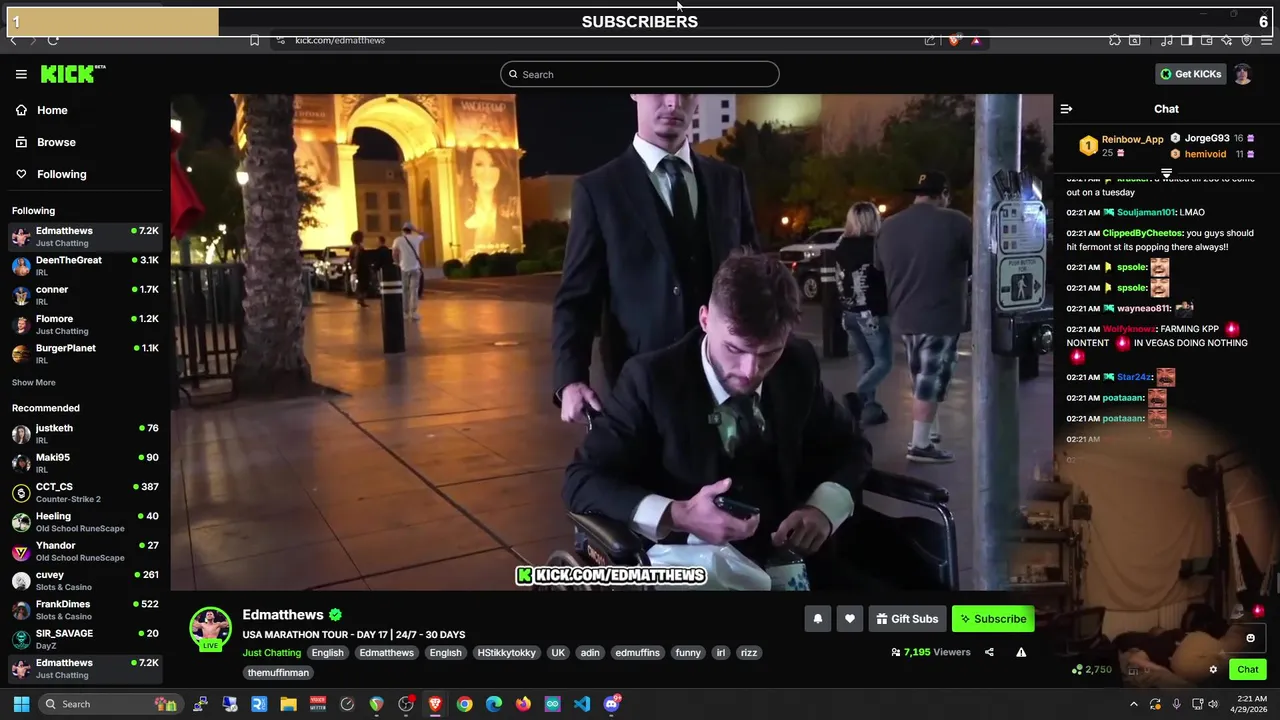
Task: Open SIR_SAVAGE recommended channel
Action: click(85, 639)
